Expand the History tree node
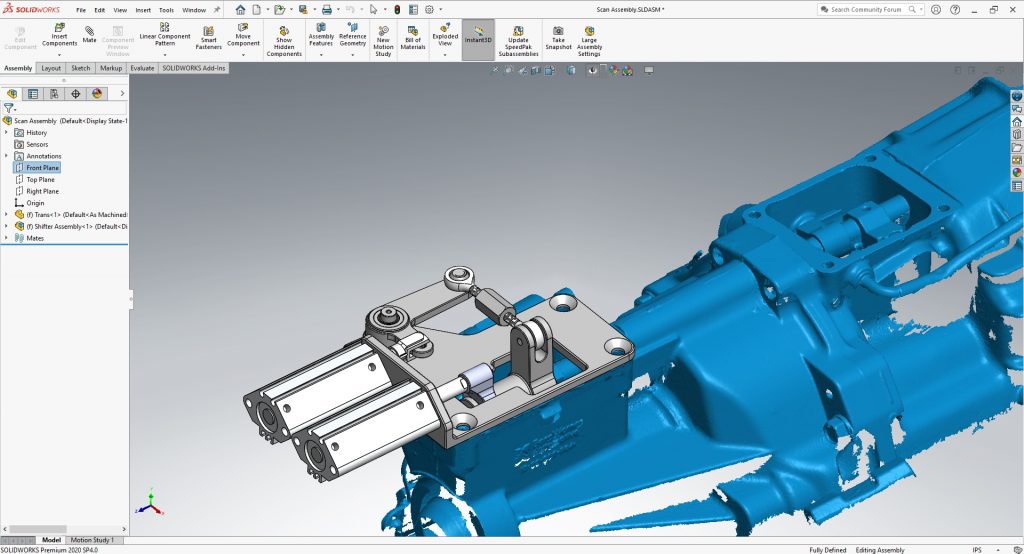This screenshot has height=554, width=1024. [7, 132]
